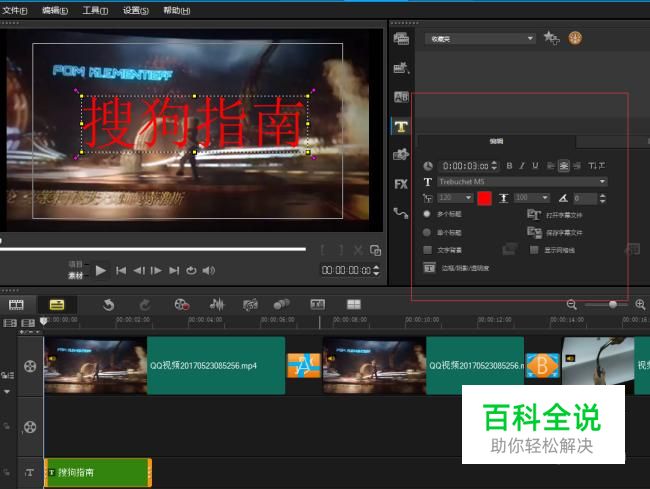Image resolution: width=650 pixels, height=489 pixels.
Task: Open the Transition (AB) library
Action: (x=401, y=97)
